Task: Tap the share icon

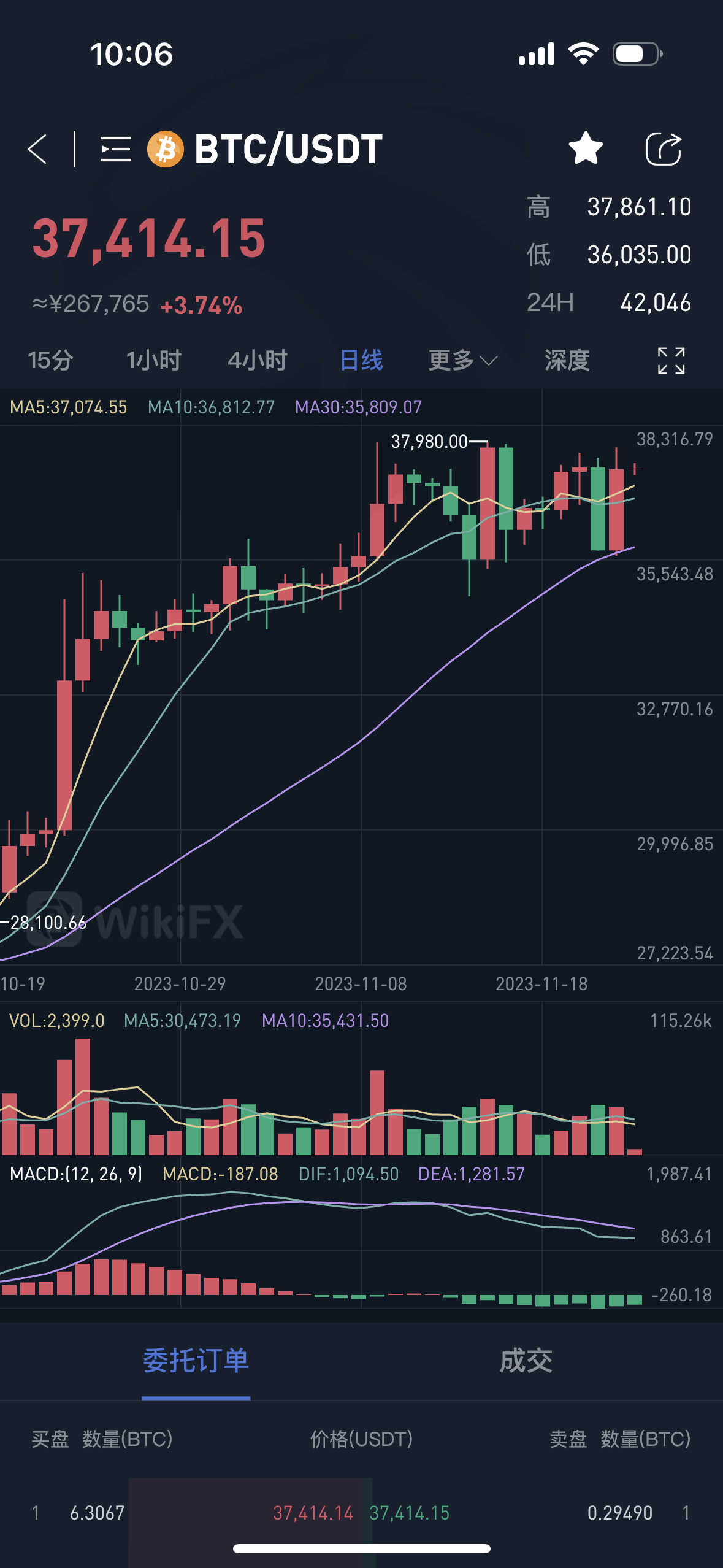Action: 664,149
